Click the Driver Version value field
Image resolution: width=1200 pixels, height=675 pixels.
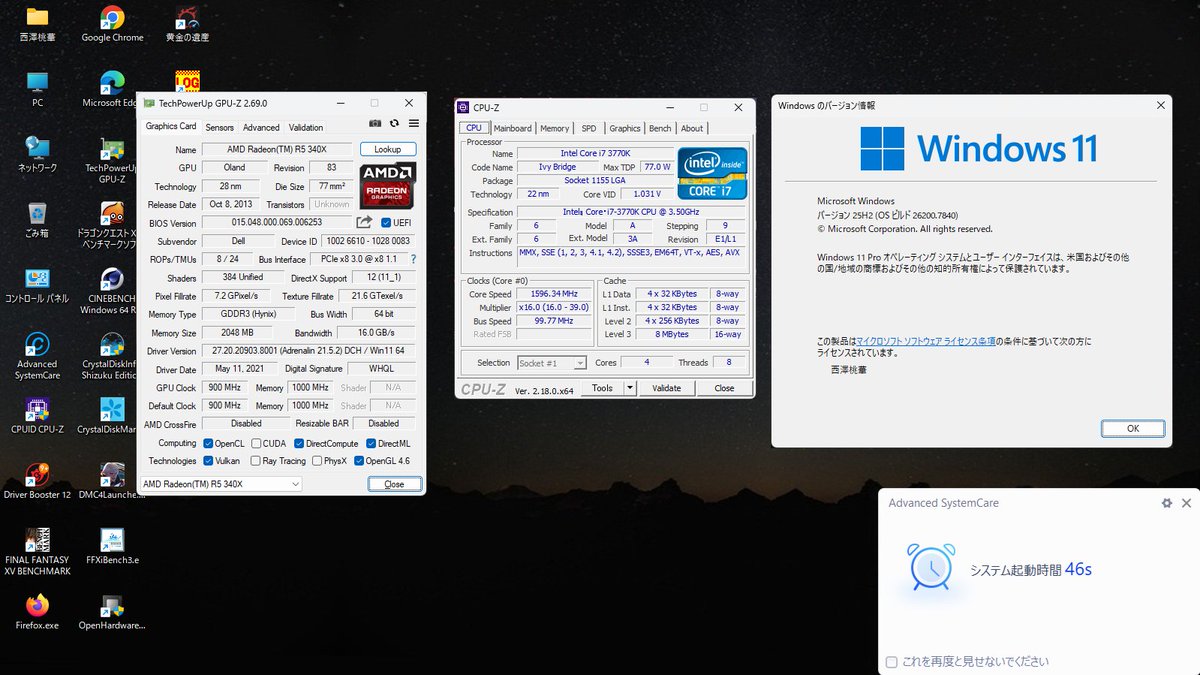click(308, 351)
